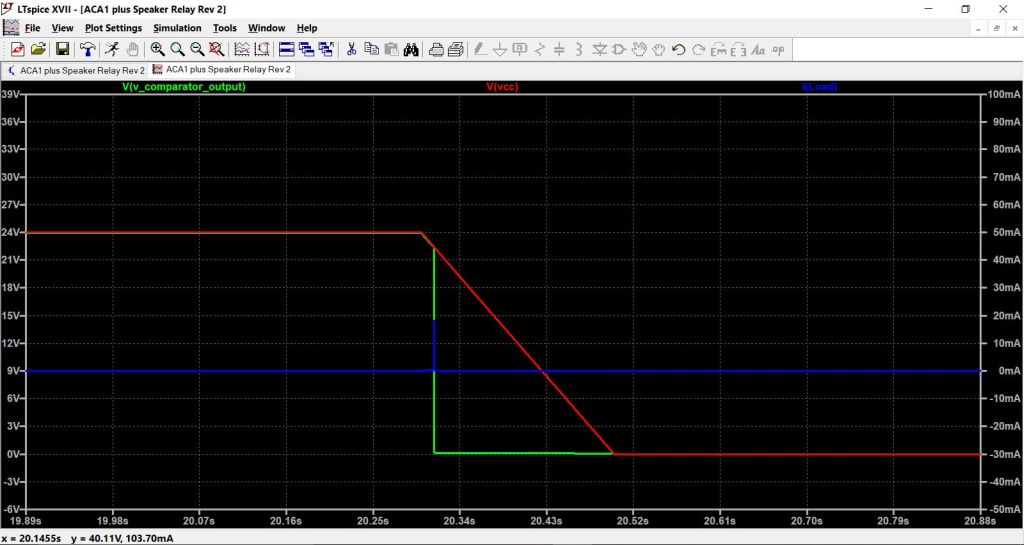Open a file with the folder icon
The width and height of the screenshot is (1024, 545).
pyautogui.click(x=39, y=50)
